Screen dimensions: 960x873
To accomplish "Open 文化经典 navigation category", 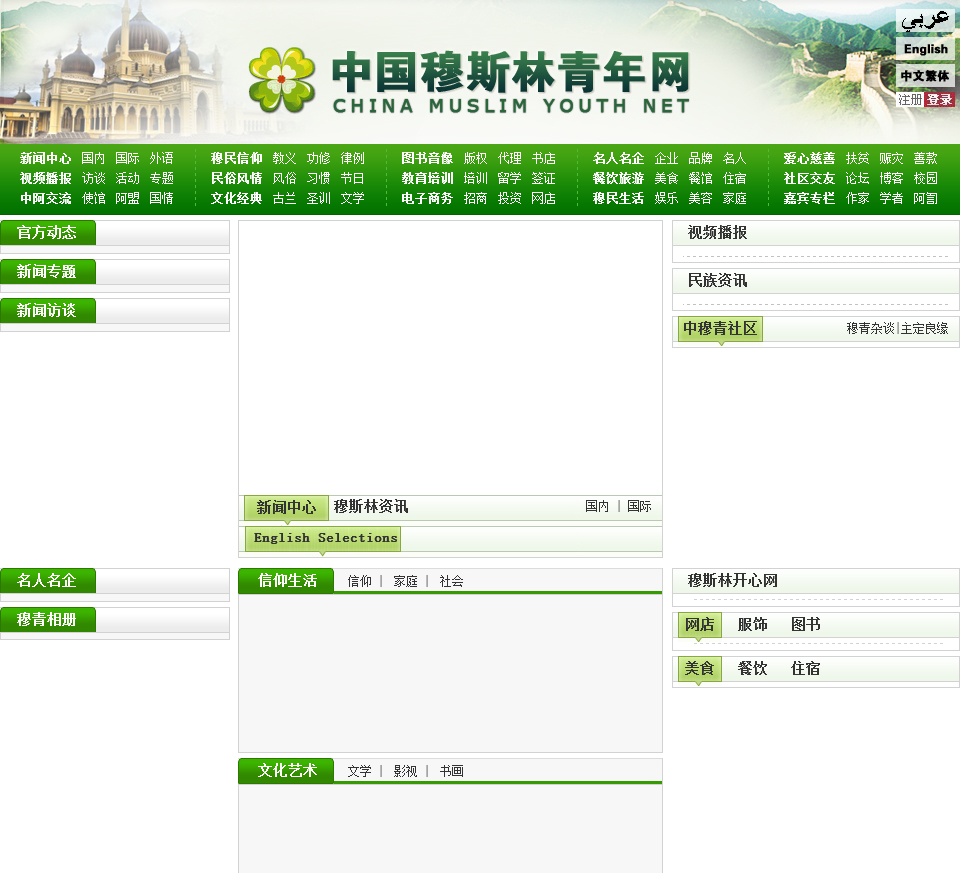I will [x=236, y=198].
